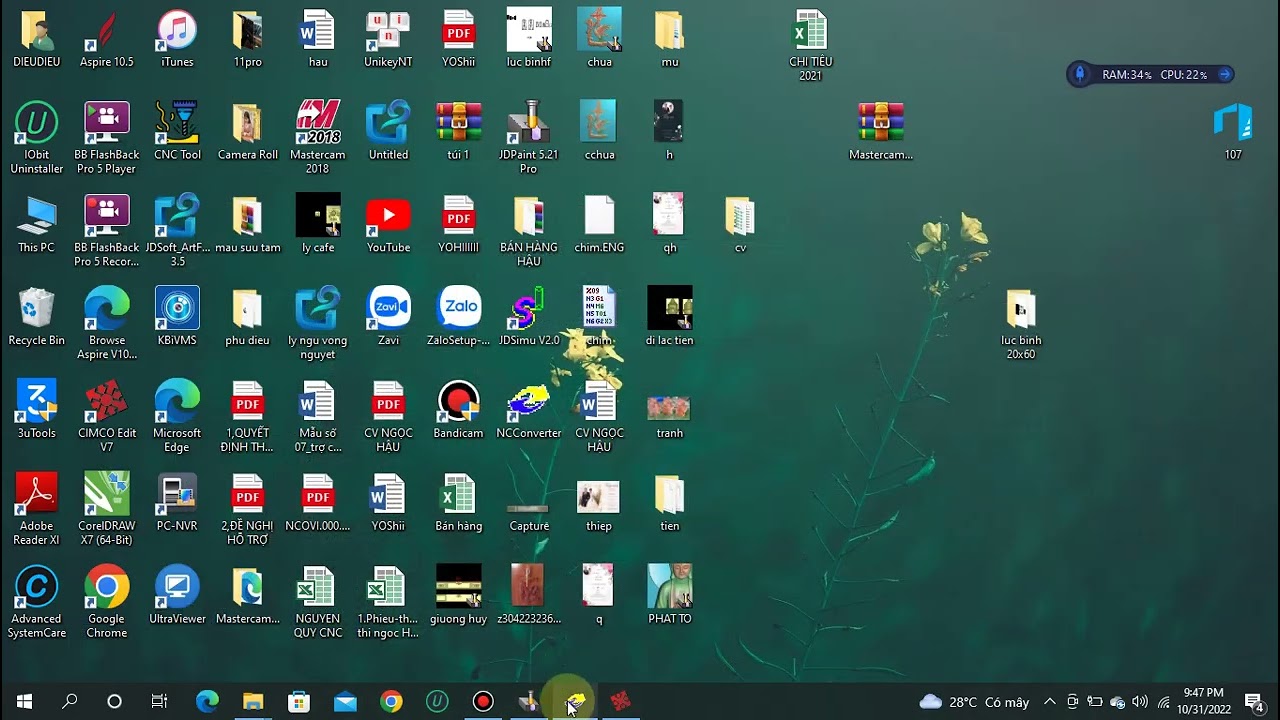Launch CNC Tool shortcut
Viewport: 1280px width, 720px height.
[177, 131]
